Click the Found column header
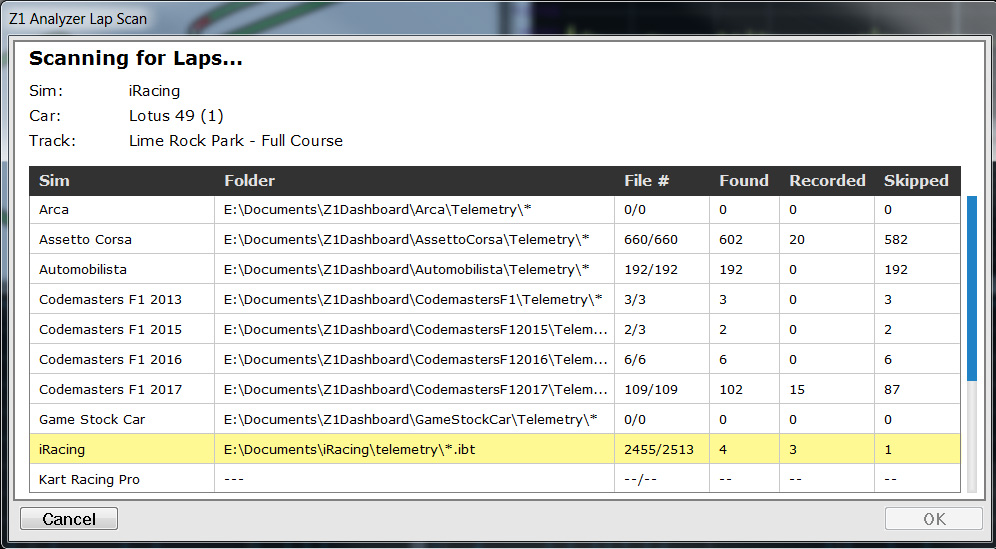Screen dimensions: 996x549 click(744, 180)
